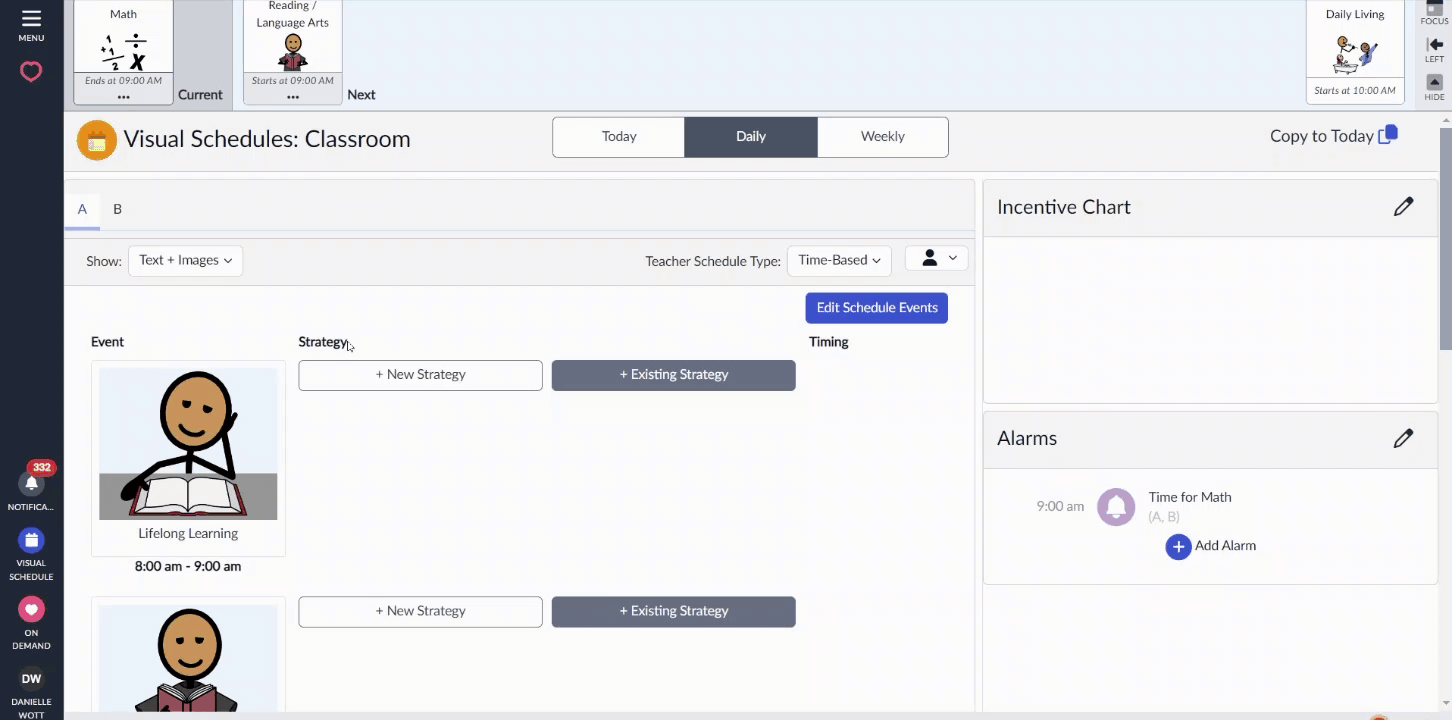Select schedule tab B
This screenshot has width=1452, height=720.
[x=117, y=209]
